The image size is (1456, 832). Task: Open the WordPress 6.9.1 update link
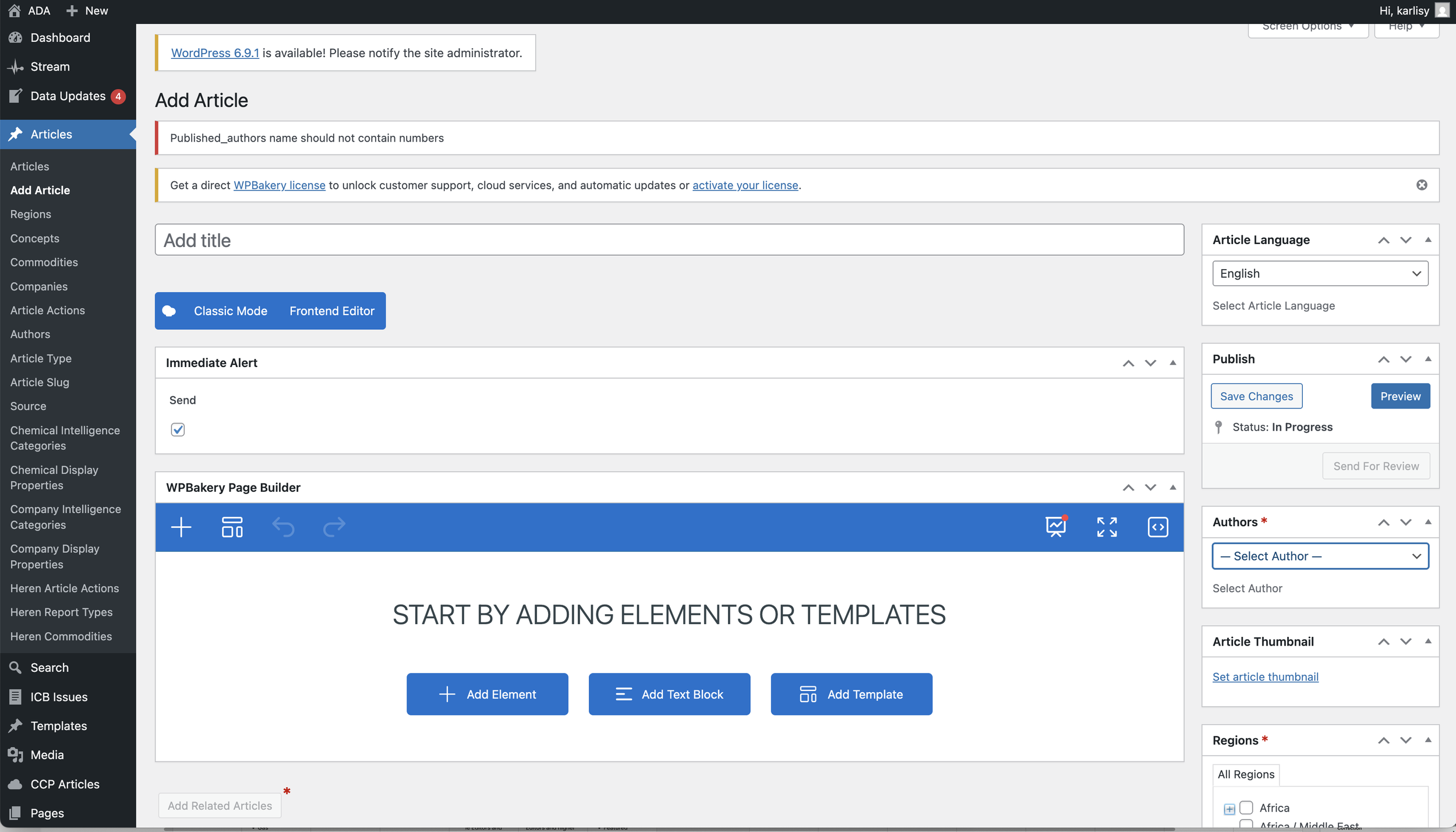[215, 52]
